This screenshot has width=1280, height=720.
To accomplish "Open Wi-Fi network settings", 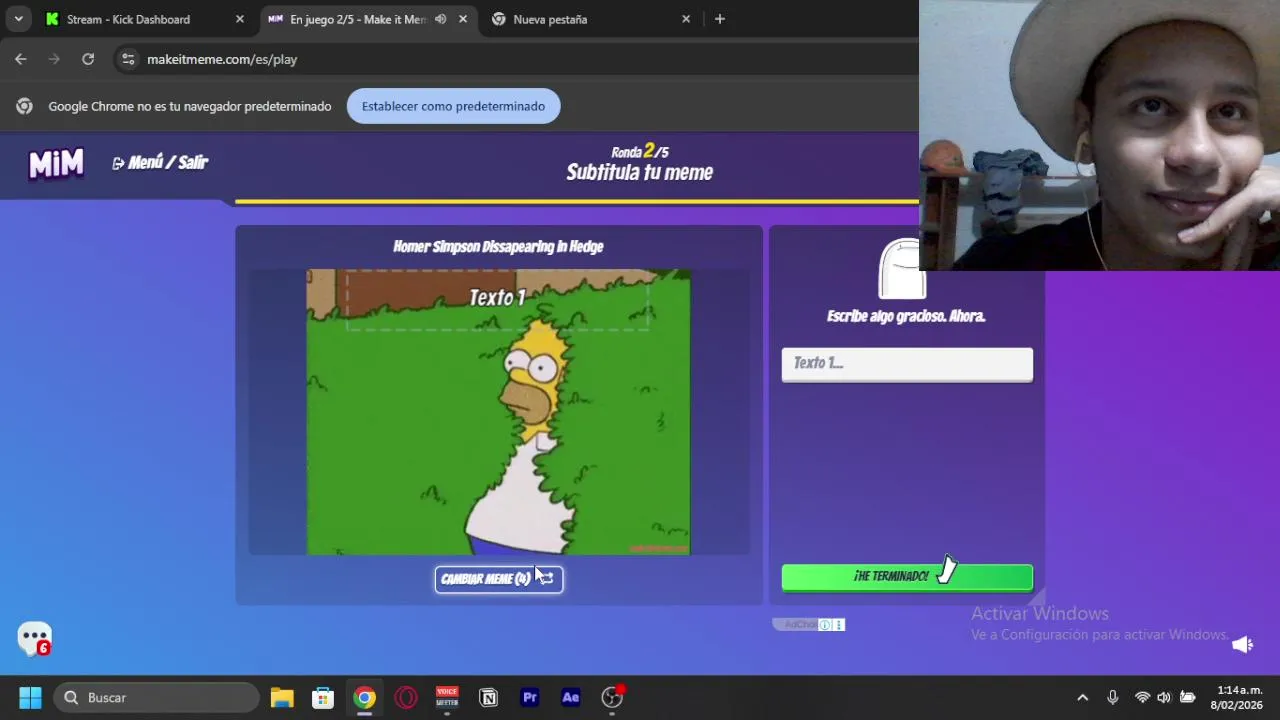I will 1142,697.
